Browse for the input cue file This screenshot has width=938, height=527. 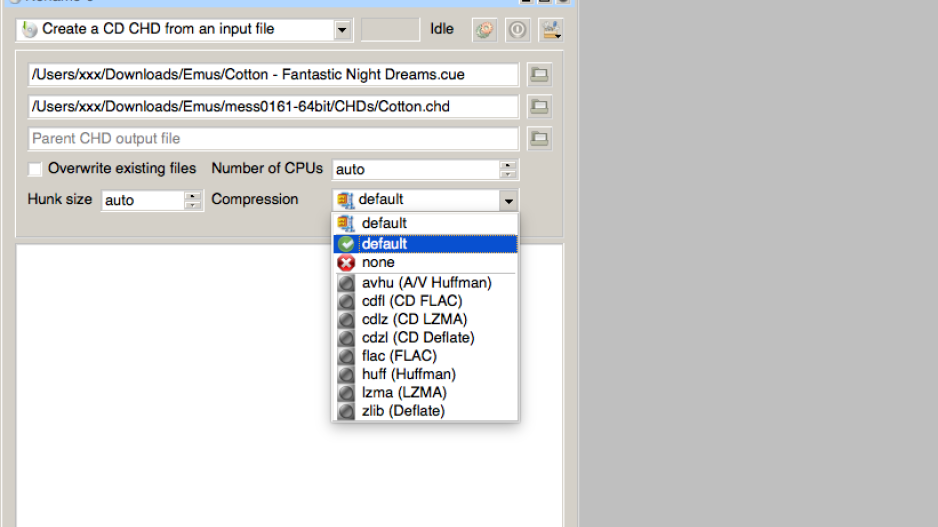coord(539,74)
